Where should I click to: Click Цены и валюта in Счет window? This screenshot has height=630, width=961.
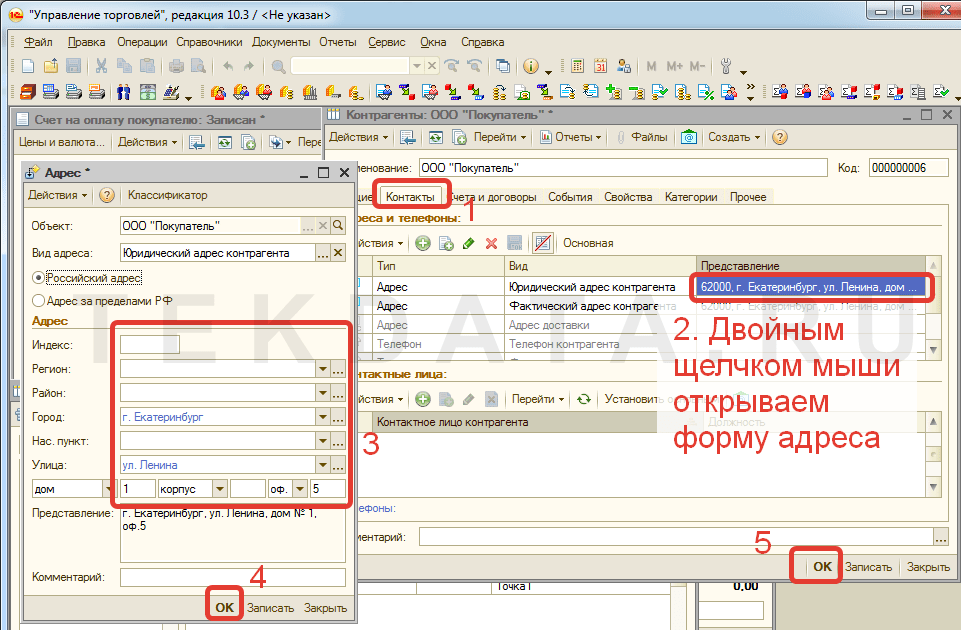coord(61,142)
